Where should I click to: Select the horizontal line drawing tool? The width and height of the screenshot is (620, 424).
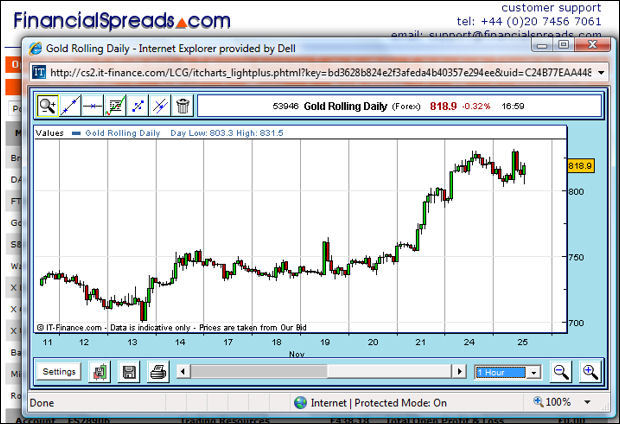(93, 106)
